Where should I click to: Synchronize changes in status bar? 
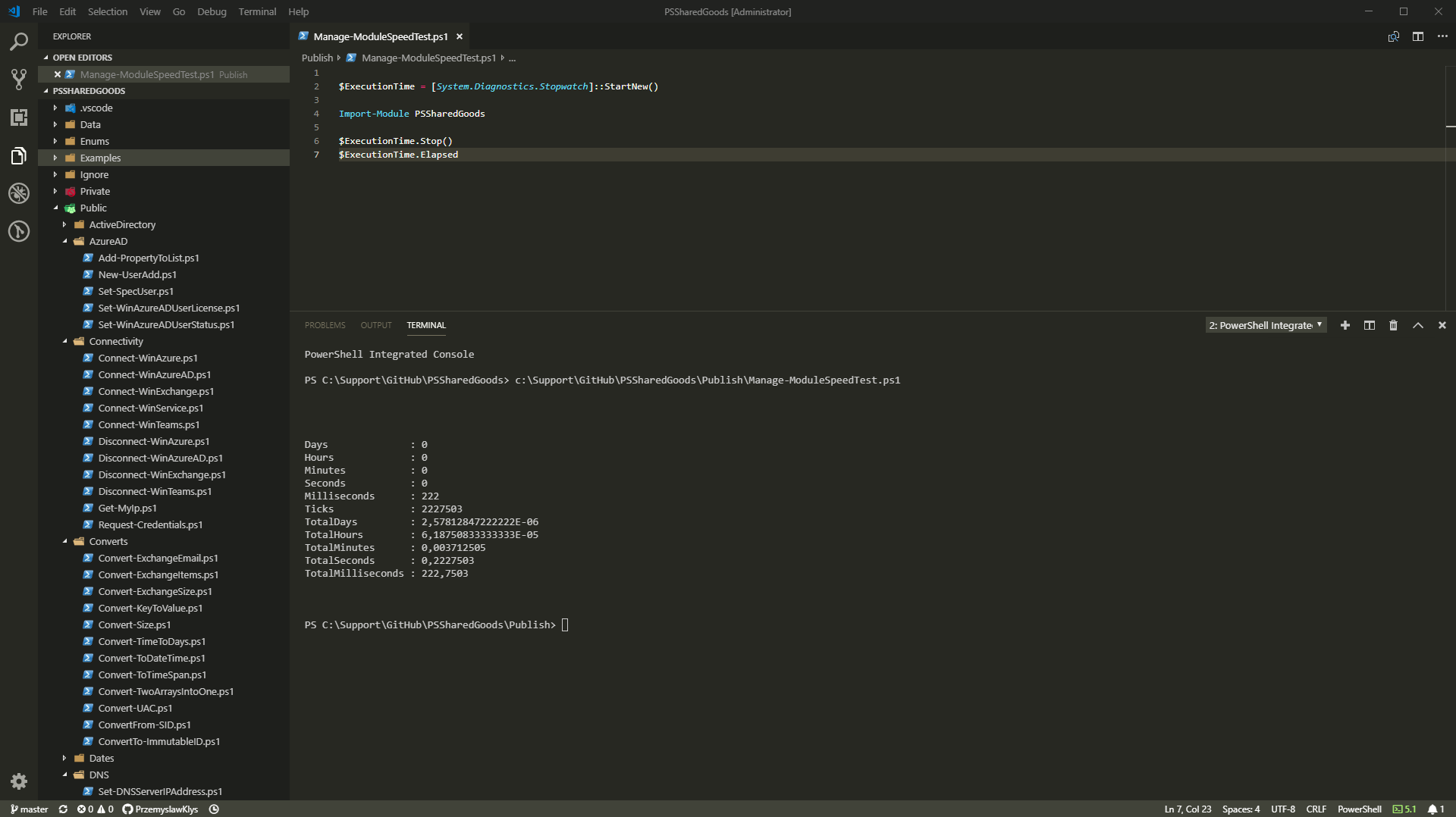(x=63, y=809)
